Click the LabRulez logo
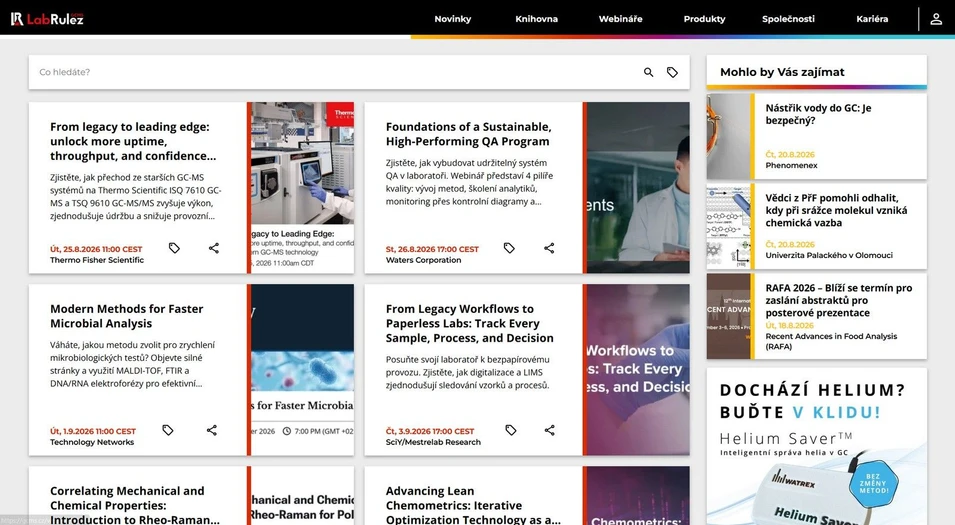 coord(47,19)
